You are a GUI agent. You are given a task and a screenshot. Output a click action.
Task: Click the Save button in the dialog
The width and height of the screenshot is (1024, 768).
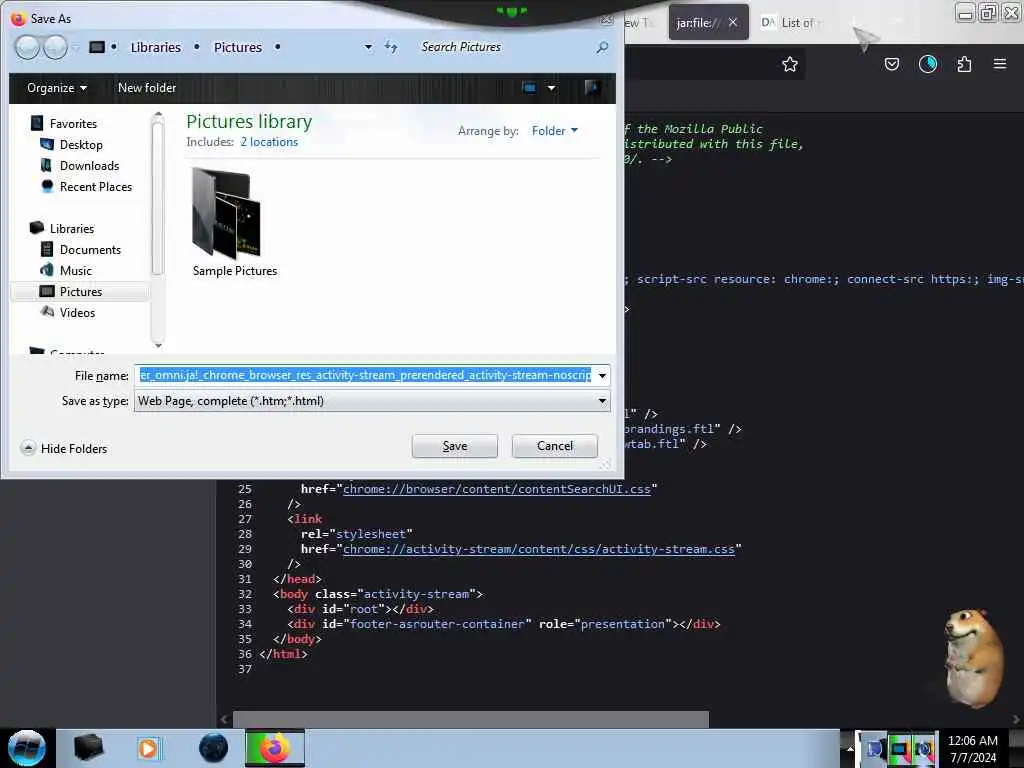click(455, 446)
